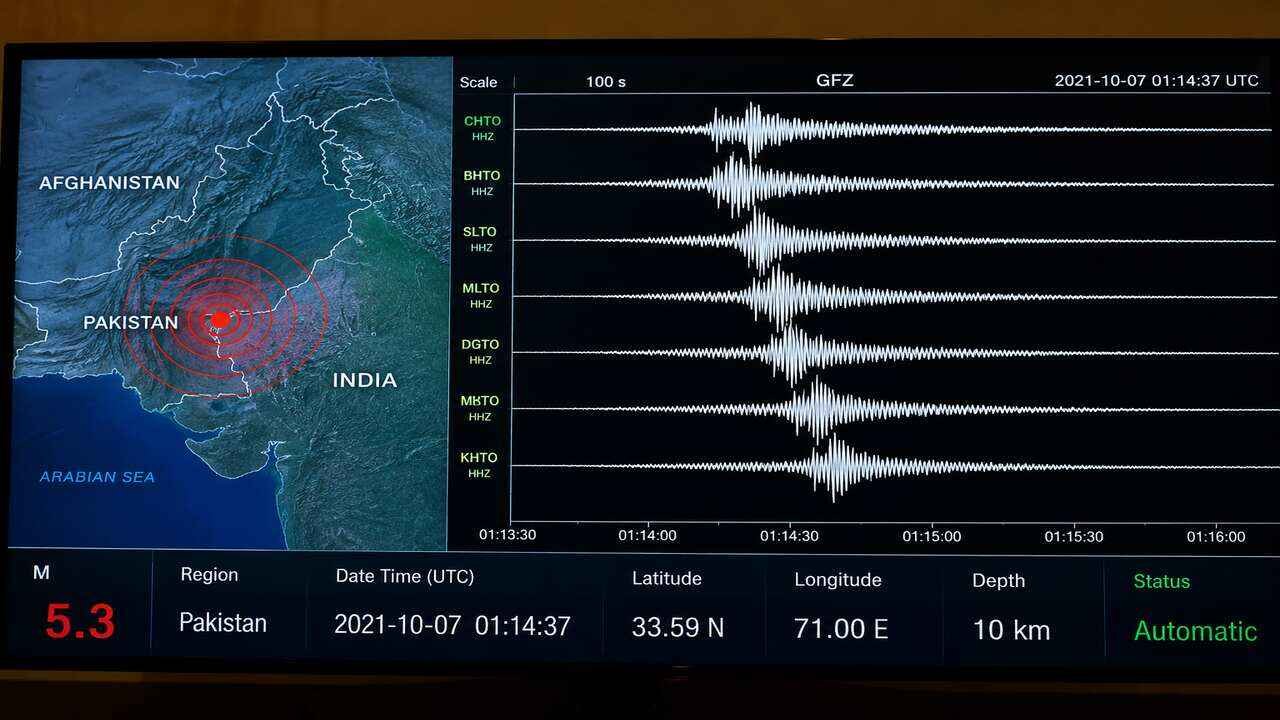Click the GFZ title above seismograms
This screenshot has height=720, width=1280.
coord(835,80)
